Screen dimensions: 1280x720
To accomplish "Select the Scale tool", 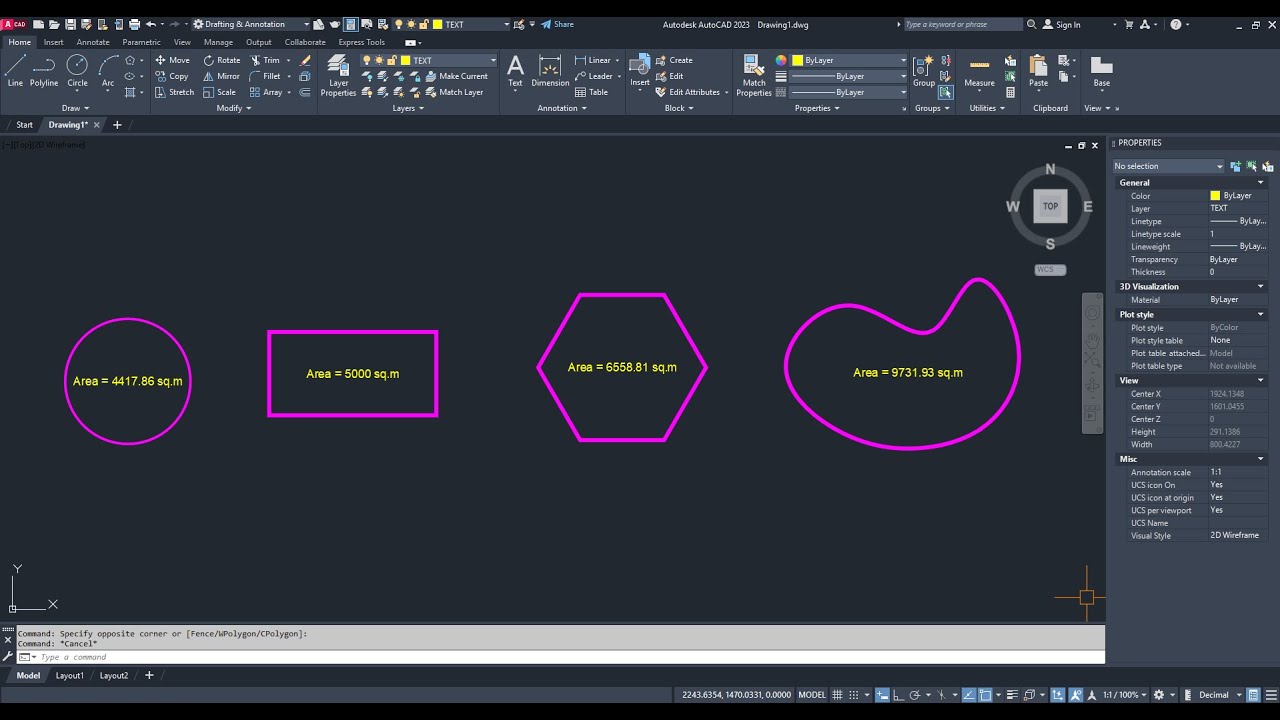I will pyautogui.click(x=219, y=92).
